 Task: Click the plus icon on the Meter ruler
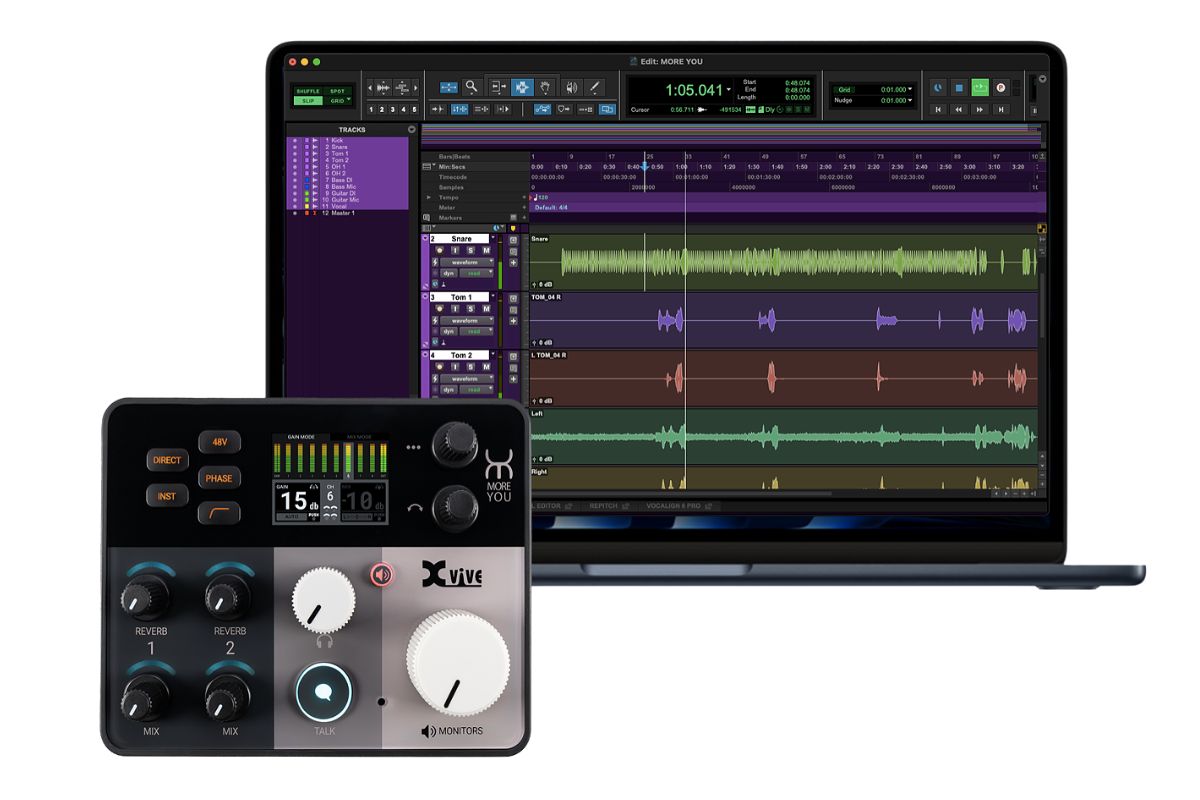click(523, 208)
